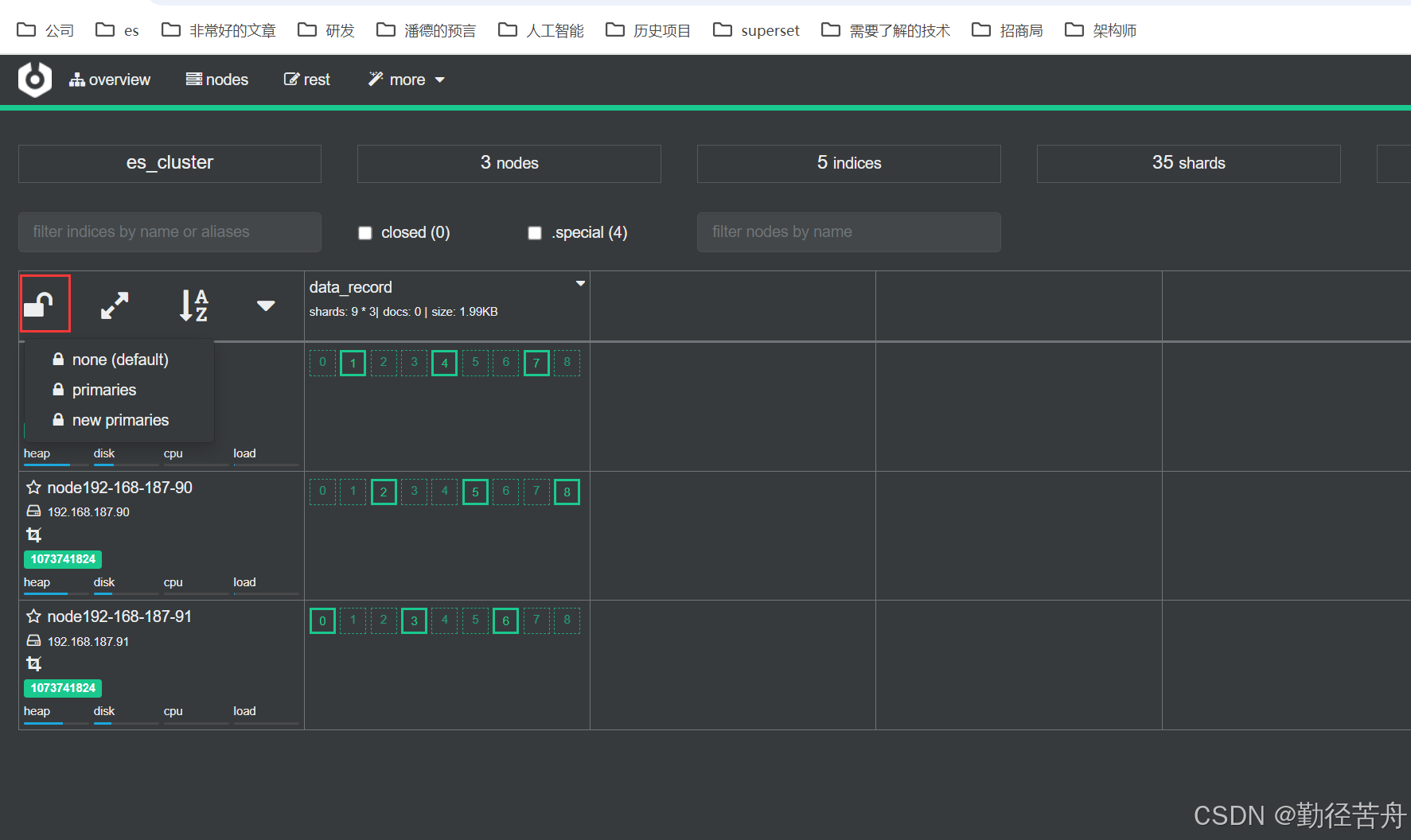Click shard 1 in the first node row
The image size is (1411, 840).
[x=353, y=364]
